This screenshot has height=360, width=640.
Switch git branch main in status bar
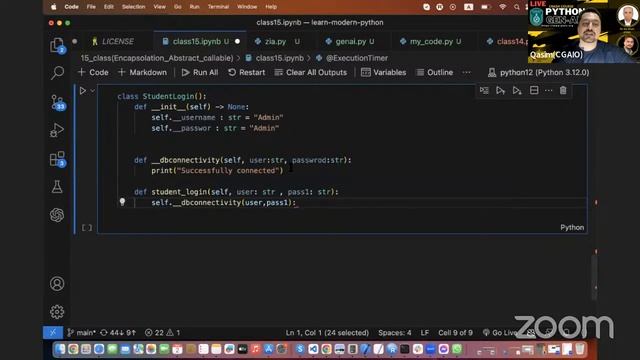click(81, 333)
